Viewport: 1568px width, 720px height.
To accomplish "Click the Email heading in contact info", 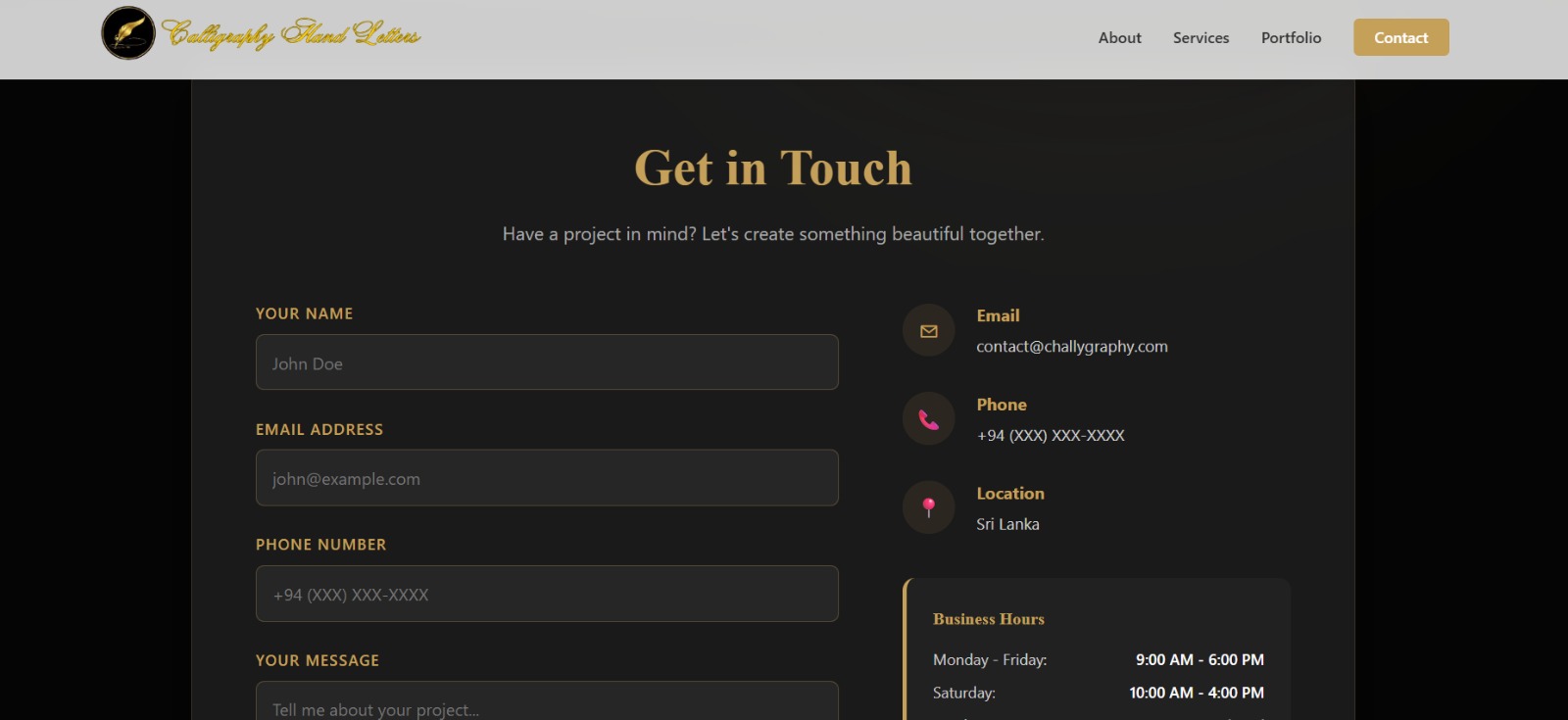I will click(998, 315).
